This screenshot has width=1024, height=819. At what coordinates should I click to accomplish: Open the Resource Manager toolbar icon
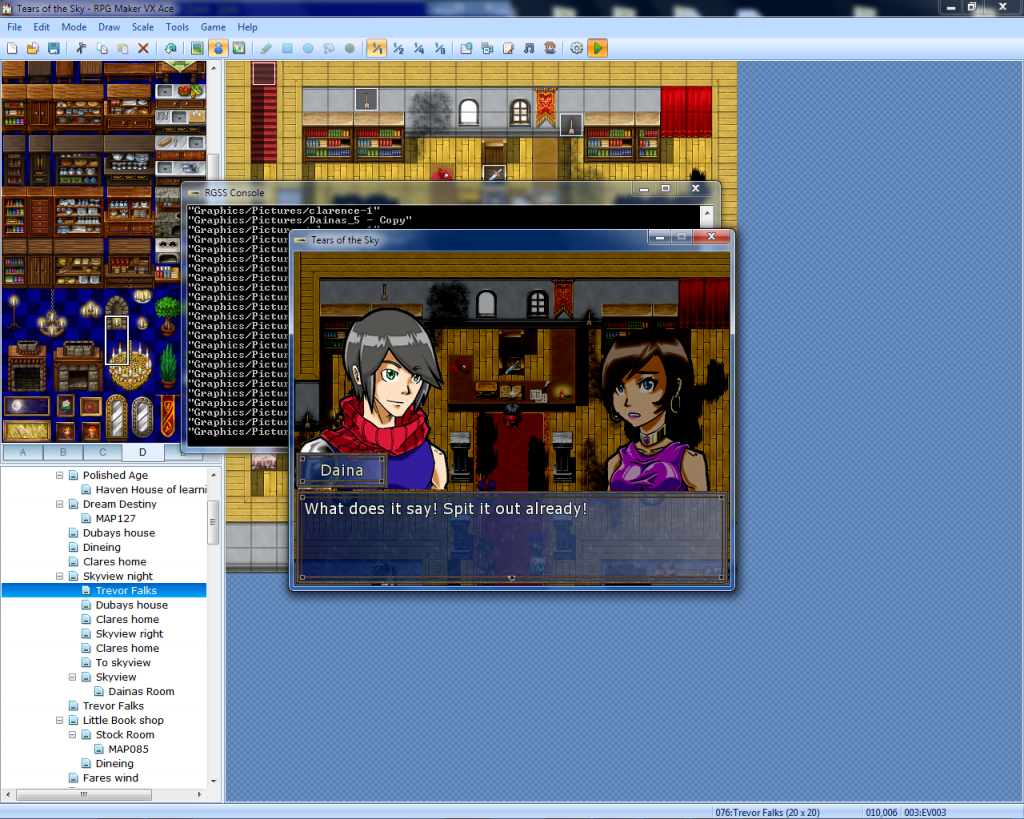pos(487,48)
